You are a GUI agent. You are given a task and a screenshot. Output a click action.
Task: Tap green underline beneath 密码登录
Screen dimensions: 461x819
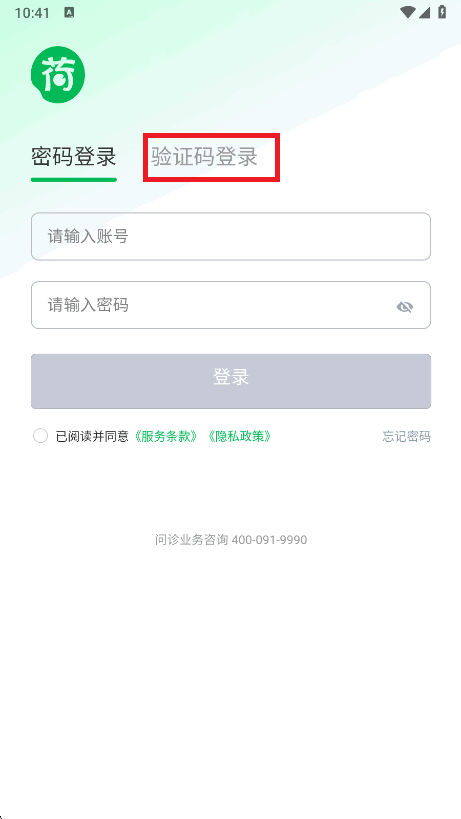pos(74,180)
